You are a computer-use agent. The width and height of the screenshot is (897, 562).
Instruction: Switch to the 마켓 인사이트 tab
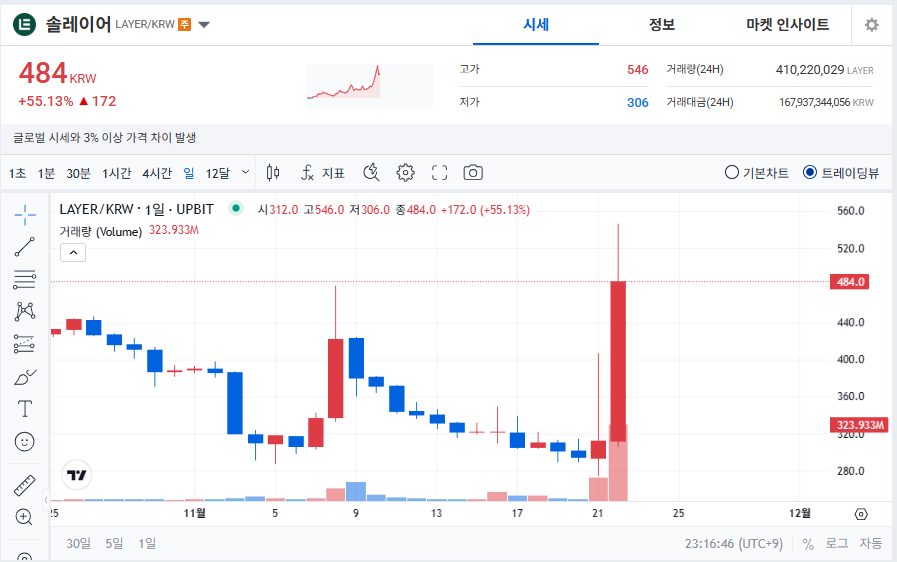click(x=788, y=25)
